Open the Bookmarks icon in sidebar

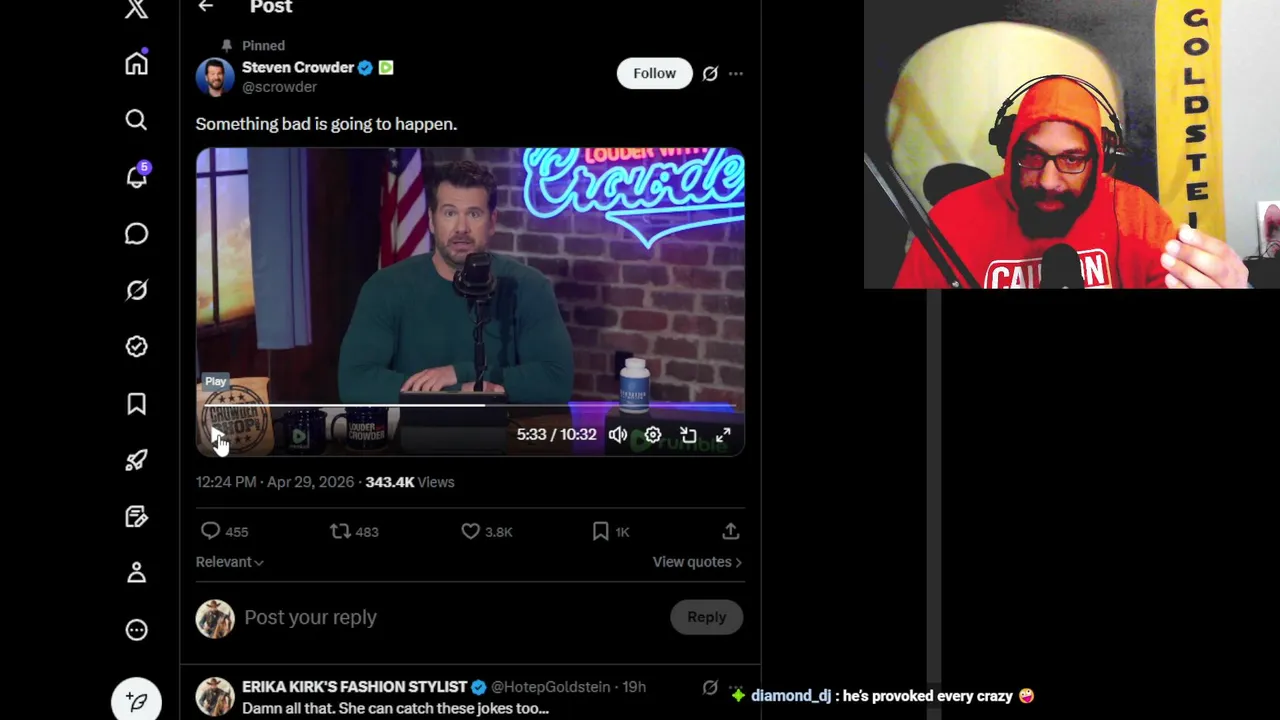137,403
